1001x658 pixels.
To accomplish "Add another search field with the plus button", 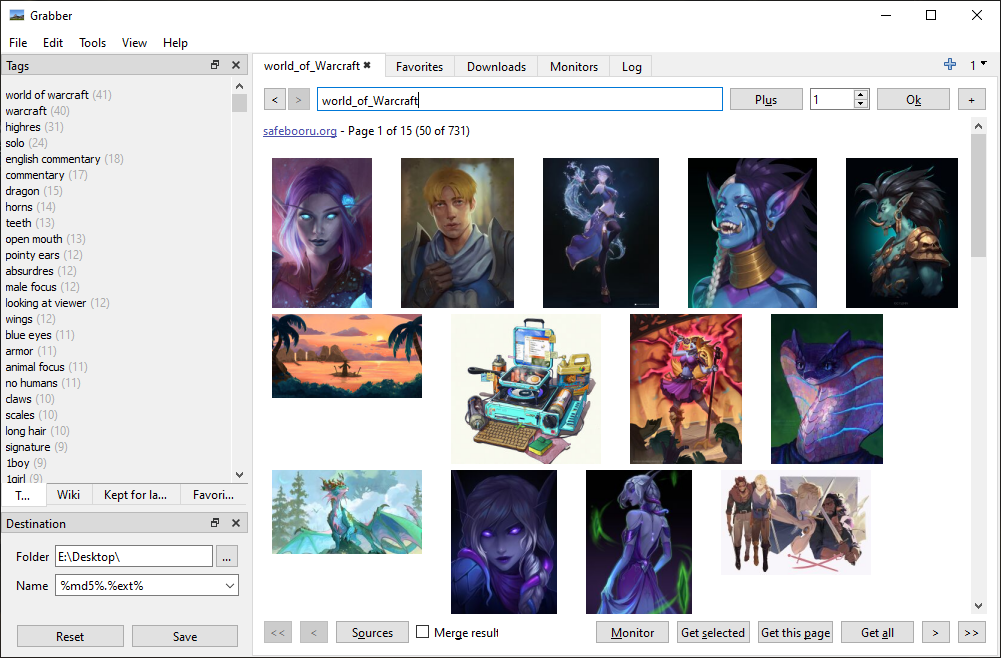I will (971, 100).
